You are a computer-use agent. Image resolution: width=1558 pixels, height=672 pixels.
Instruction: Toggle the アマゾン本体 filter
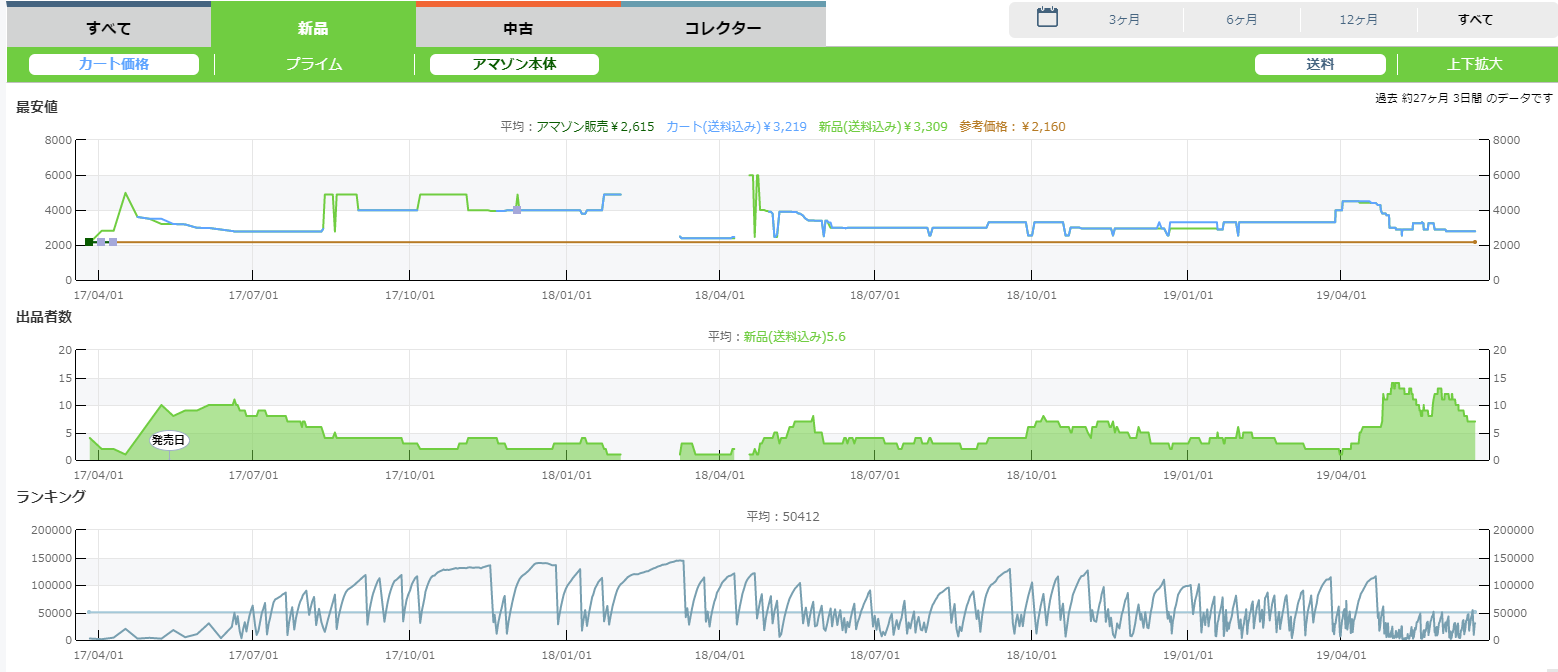tap(514, 64)
